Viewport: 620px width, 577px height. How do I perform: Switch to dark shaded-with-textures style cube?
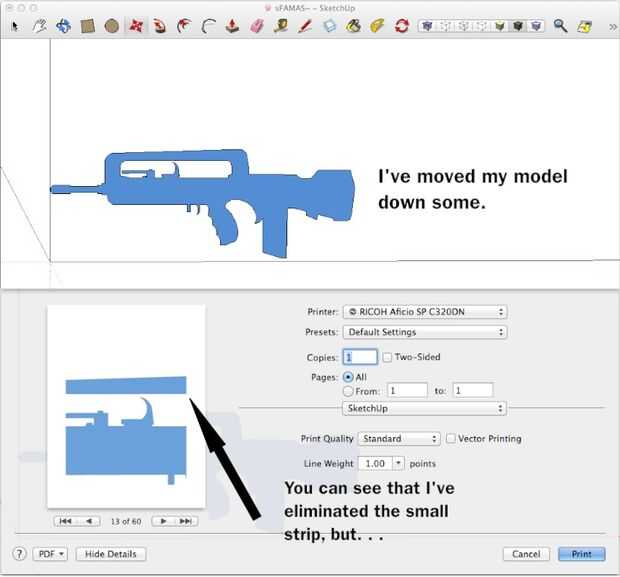[518, 26]
